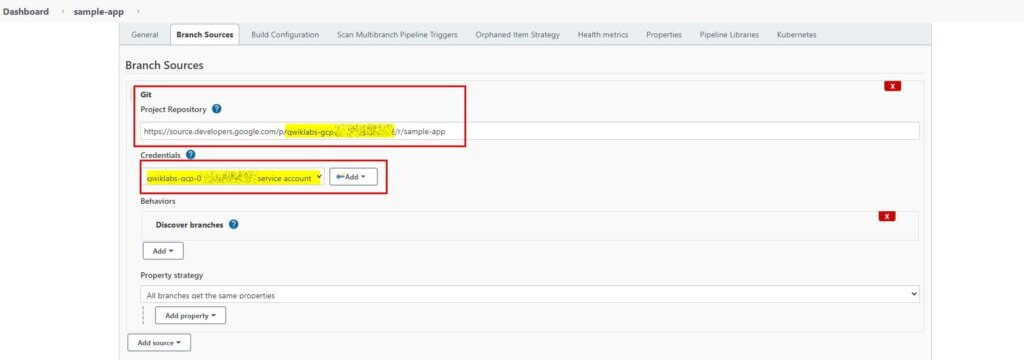Open the Health metrics tab

coord(603,35)
